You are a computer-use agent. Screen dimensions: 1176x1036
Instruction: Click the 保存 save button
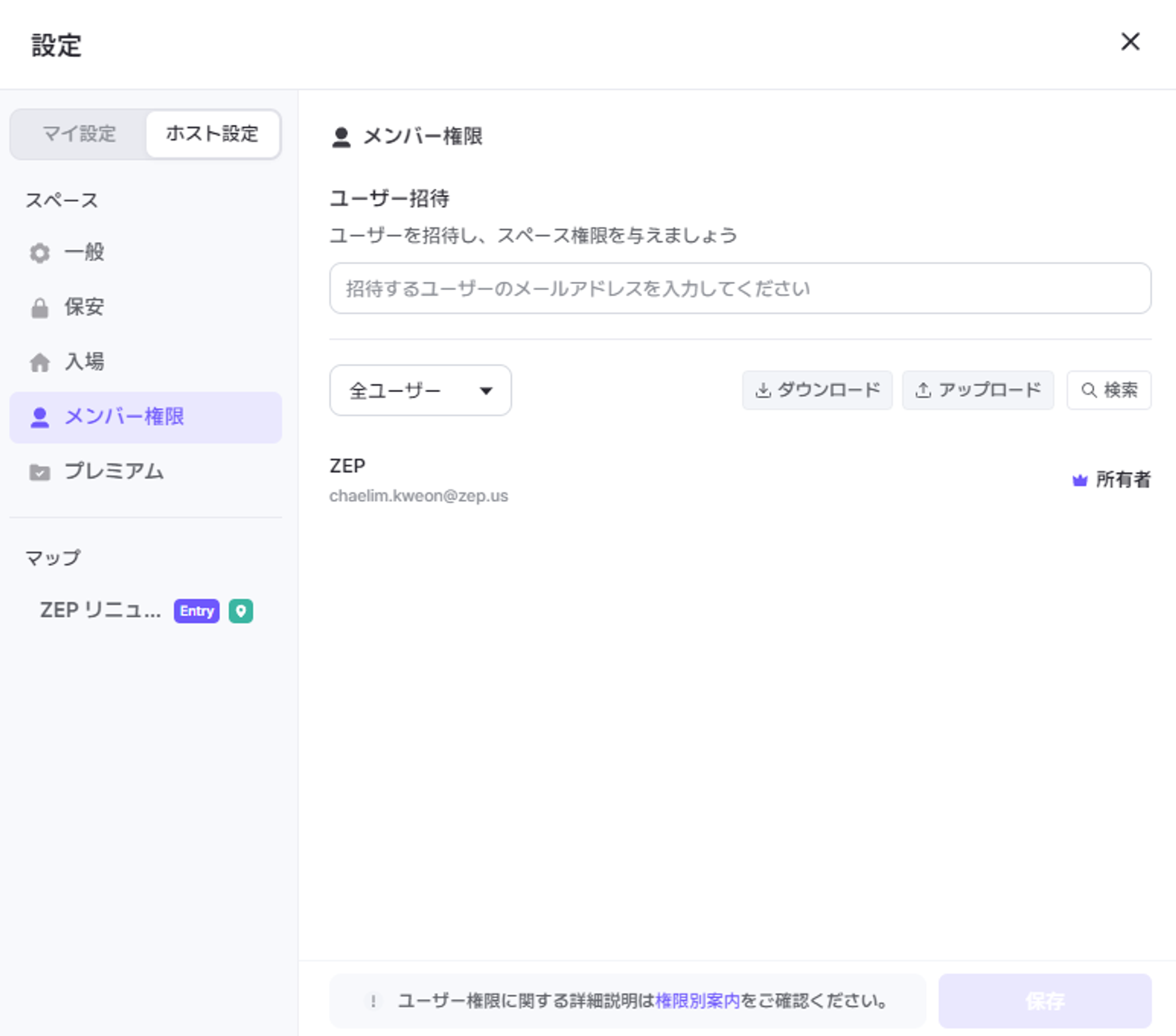point(1044,1000)
